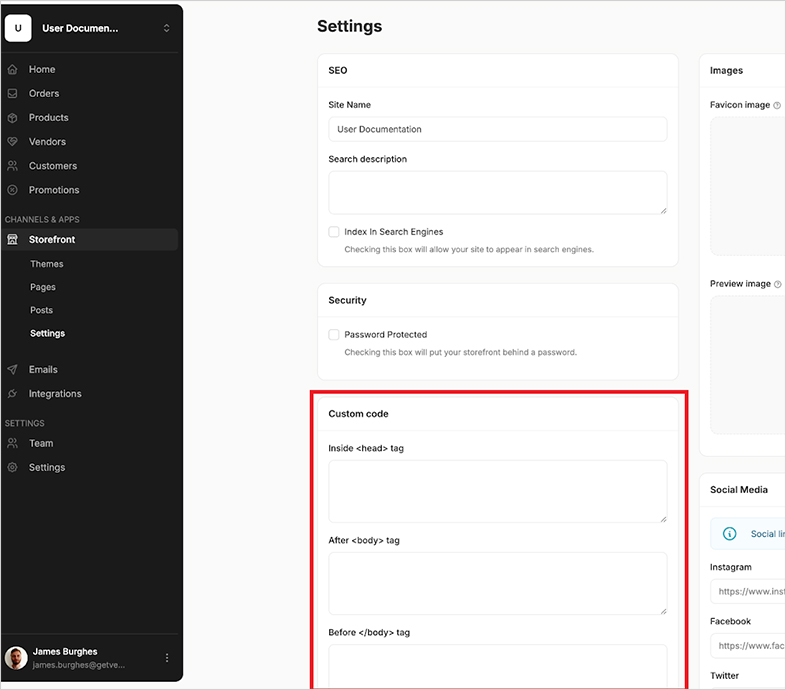Click the "Social Media" heading
Screen dimensions: 786x690
pos(739,489)
